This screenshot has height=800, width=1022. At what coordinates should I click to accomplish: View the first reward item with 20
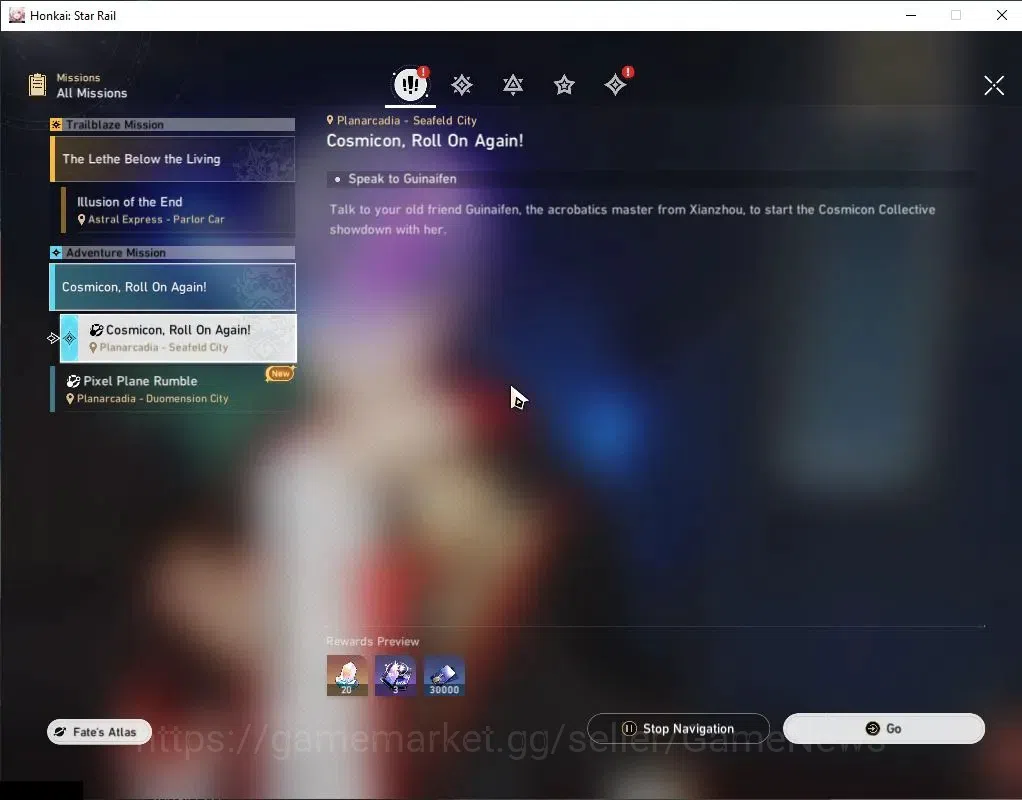347,675
